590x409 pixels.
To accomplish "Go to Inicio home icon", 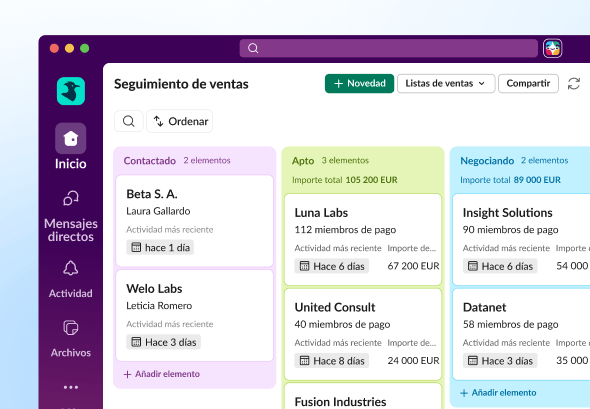I will (x=71, y=138).
